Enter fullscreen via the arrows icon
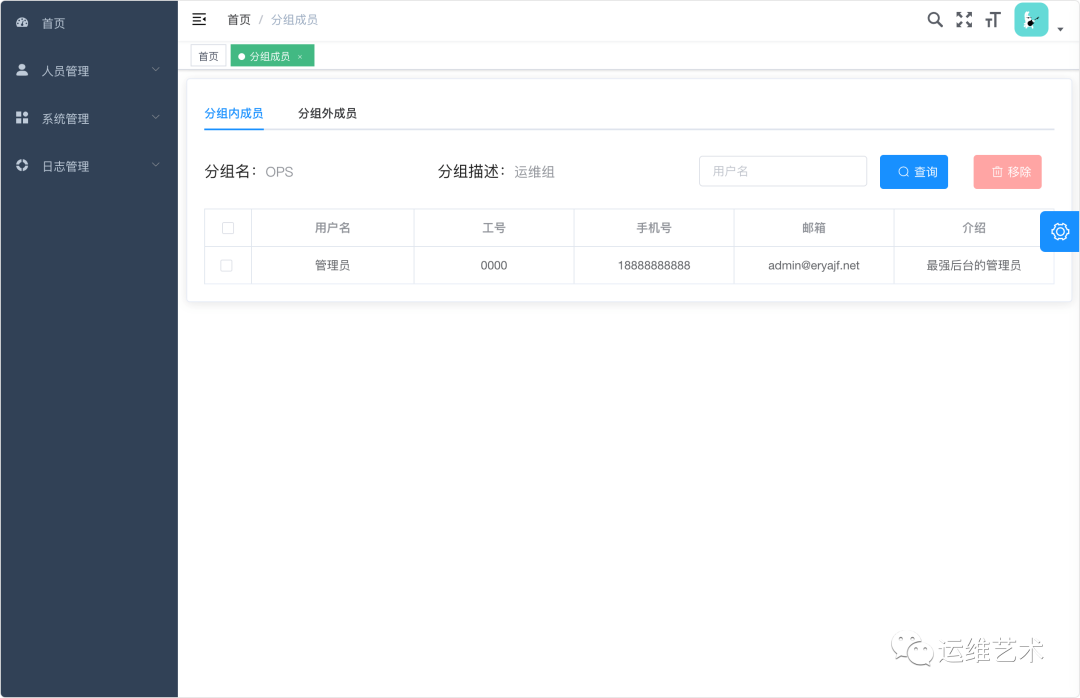1080x698 pixels. [x=964, y=18]
